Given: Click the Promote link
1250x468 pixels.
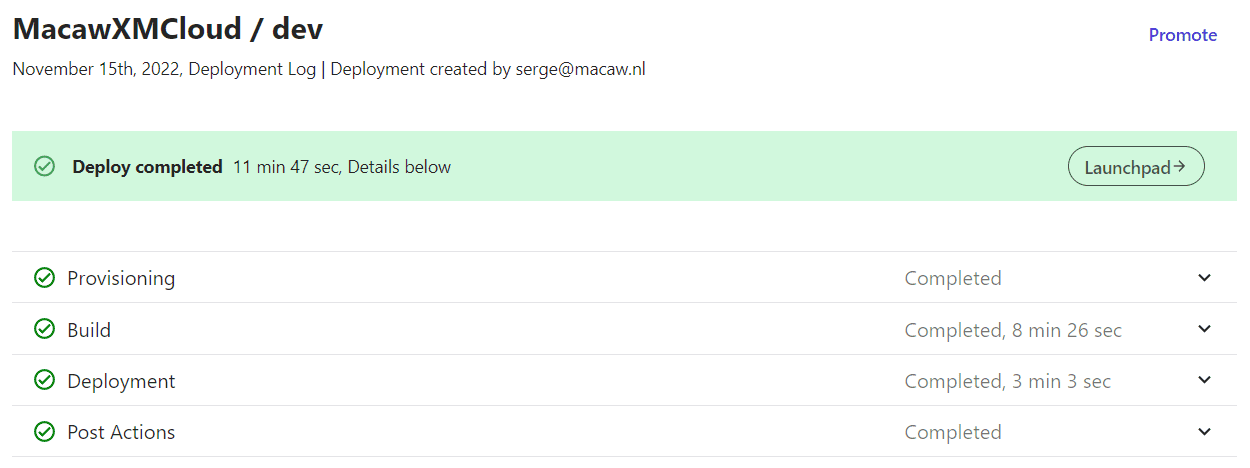Looking at the screenshot, I should 1183,35.
